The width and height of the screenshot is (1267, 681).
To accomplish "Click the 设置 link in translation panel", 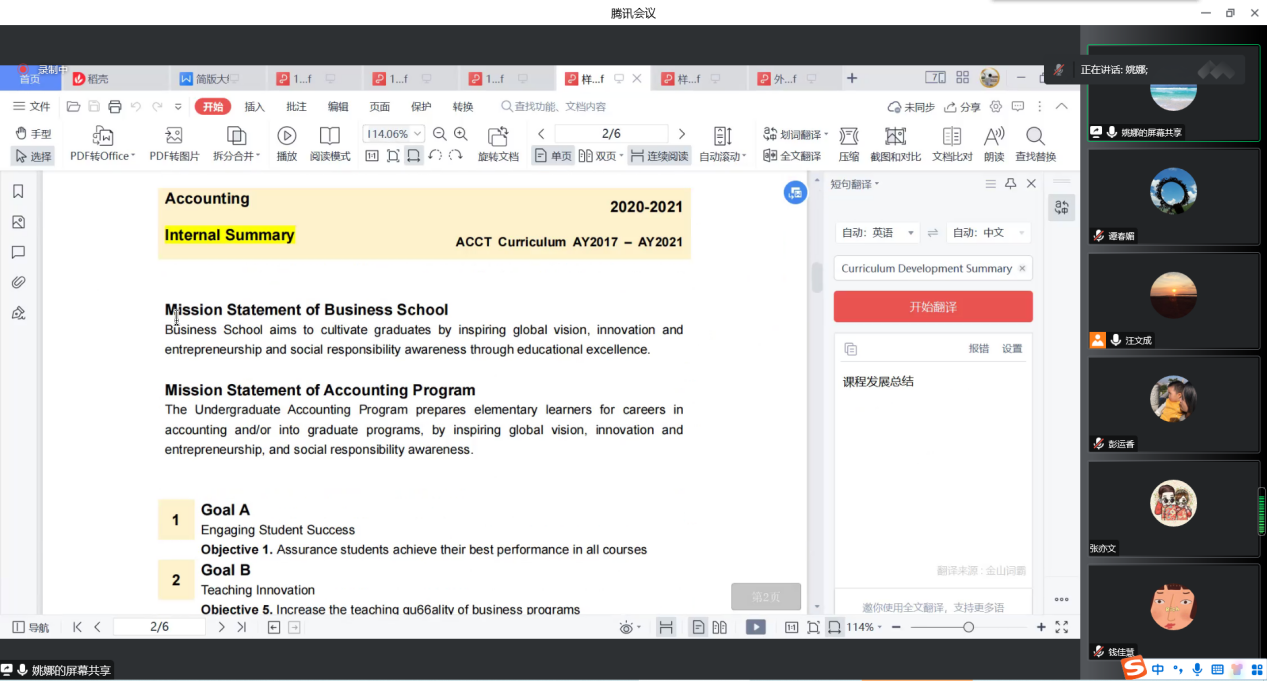I will coord(1012,349).
